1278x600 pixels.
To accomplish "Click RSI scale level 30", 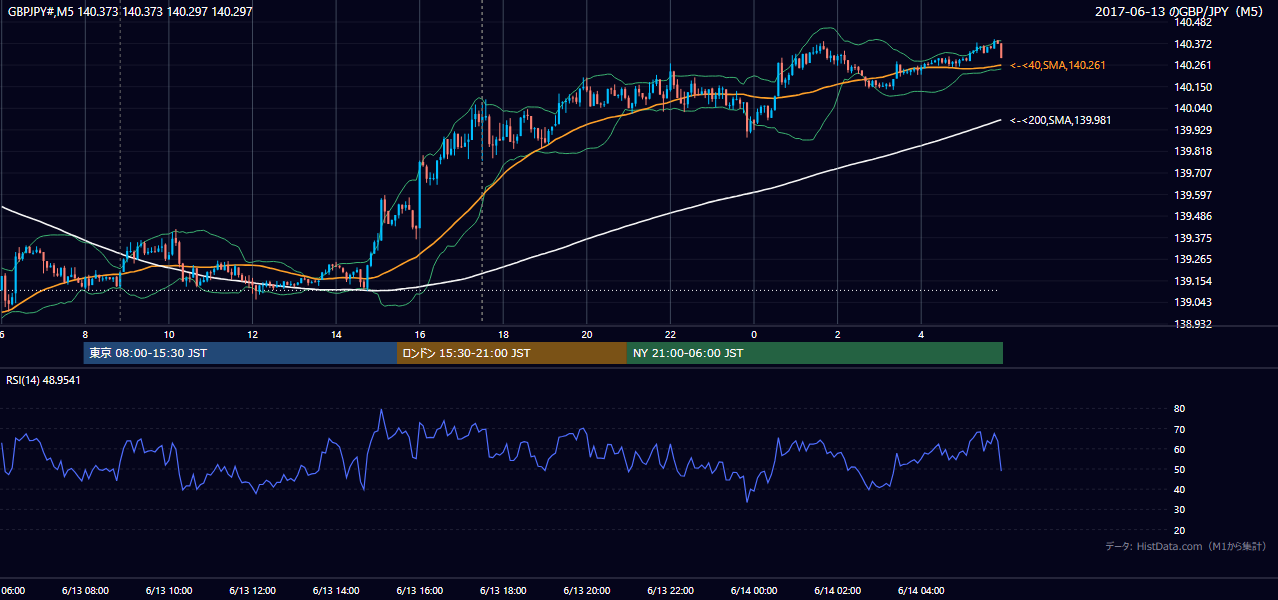I will (x=1179, y=509).
